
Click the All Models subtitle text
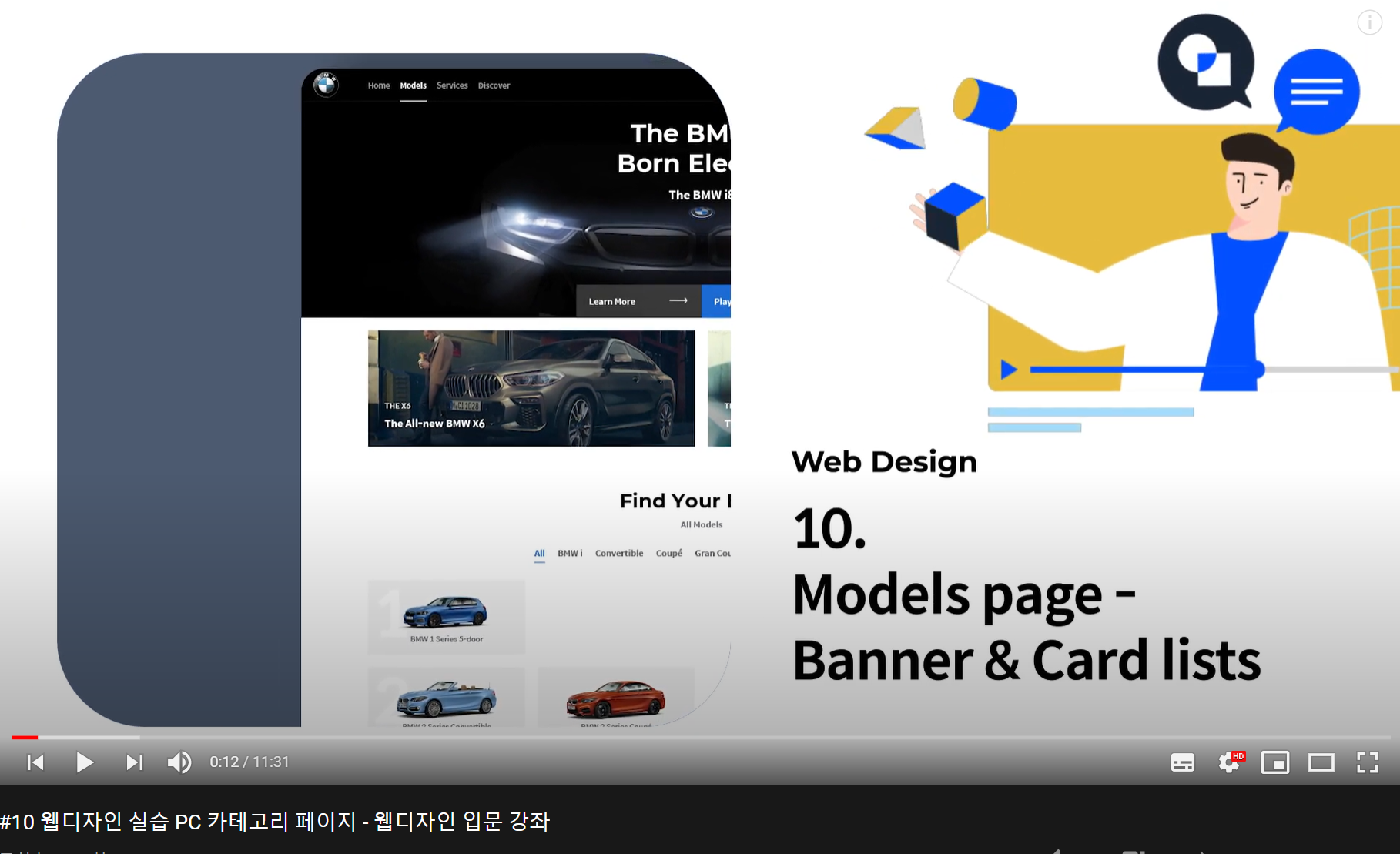click(702, 525)
